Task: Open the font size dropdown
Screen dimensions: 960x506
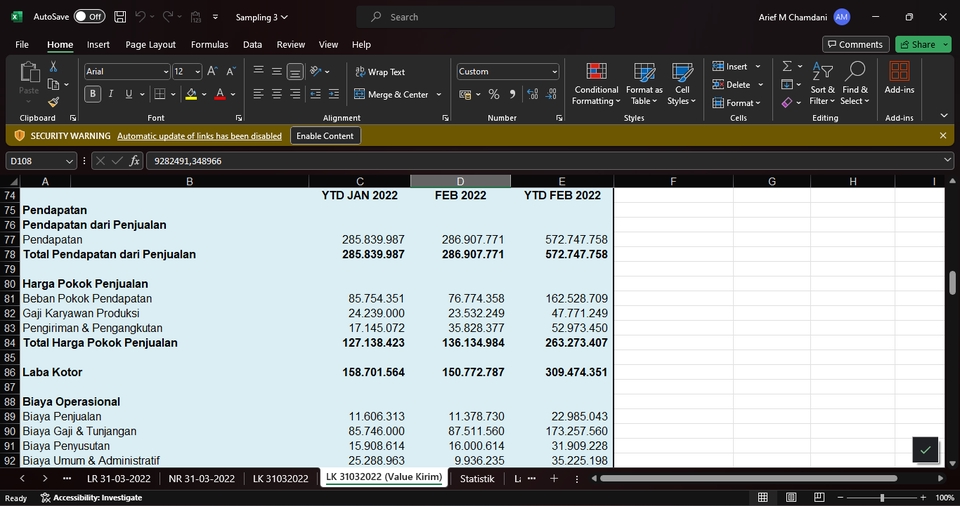Action: coord(197,72)
